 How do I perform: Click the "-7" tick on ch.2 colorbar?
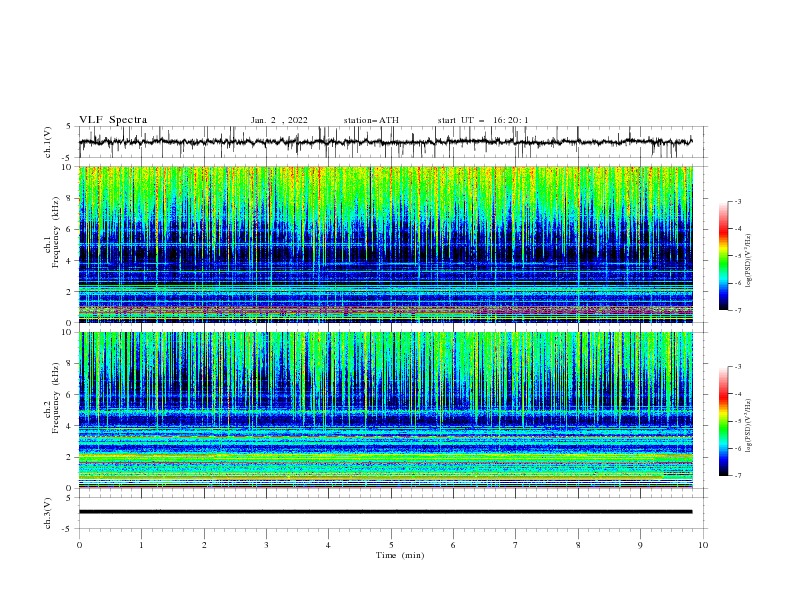point(738,476)
